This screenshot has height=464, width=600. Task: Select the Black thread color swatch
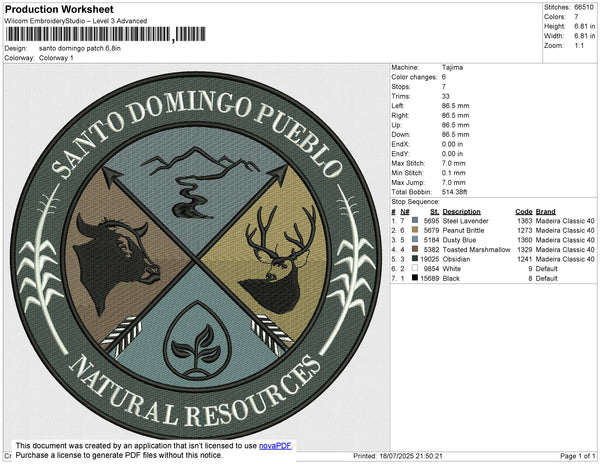pos(416,278)
